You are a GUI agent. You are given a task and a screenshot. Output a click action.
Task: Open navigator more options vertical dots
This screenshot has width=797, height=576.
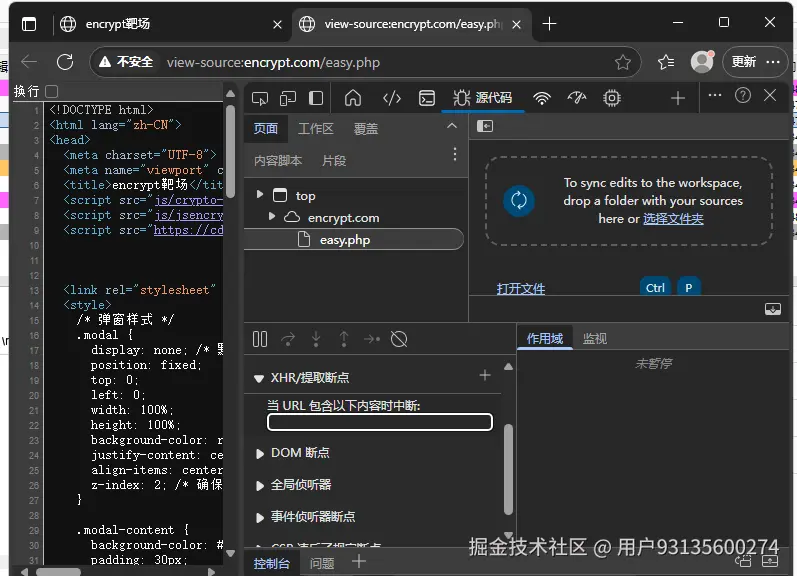click(454, 155)
